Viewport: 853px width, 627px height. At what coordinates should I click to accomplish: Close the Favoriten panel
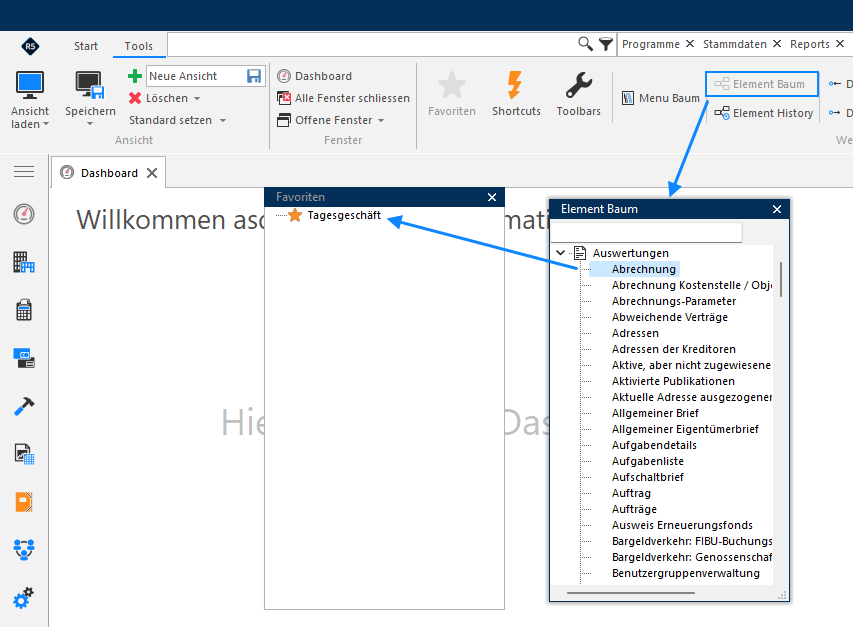492,197
